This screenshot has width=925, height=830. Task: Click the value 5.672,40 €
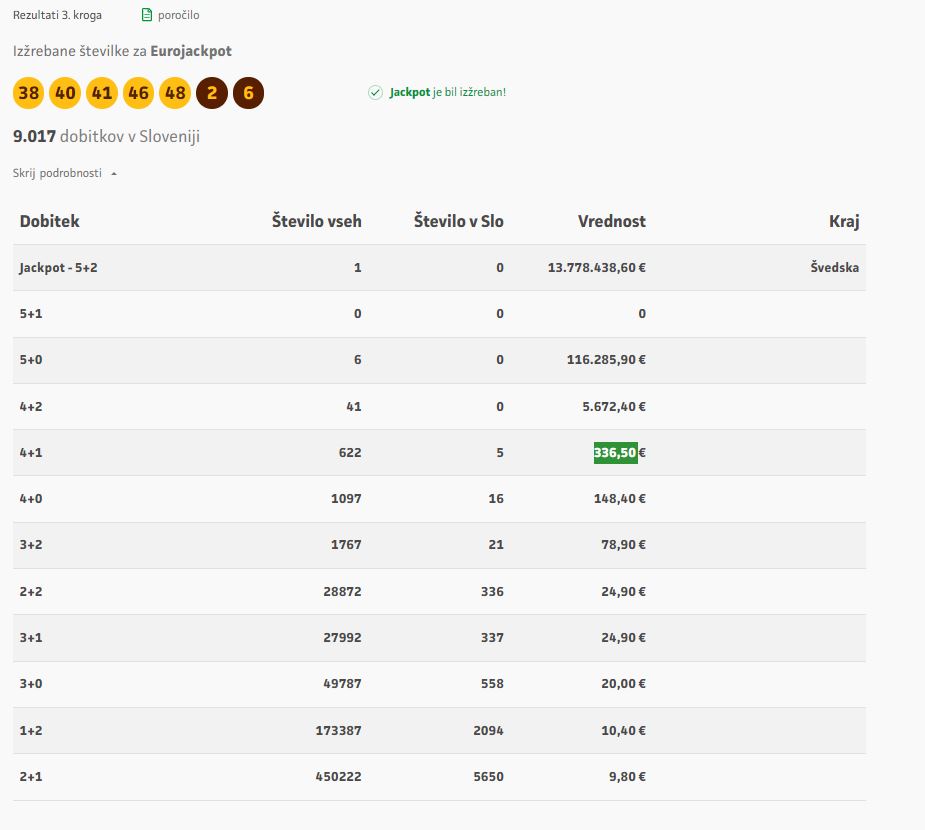point(614,406)
